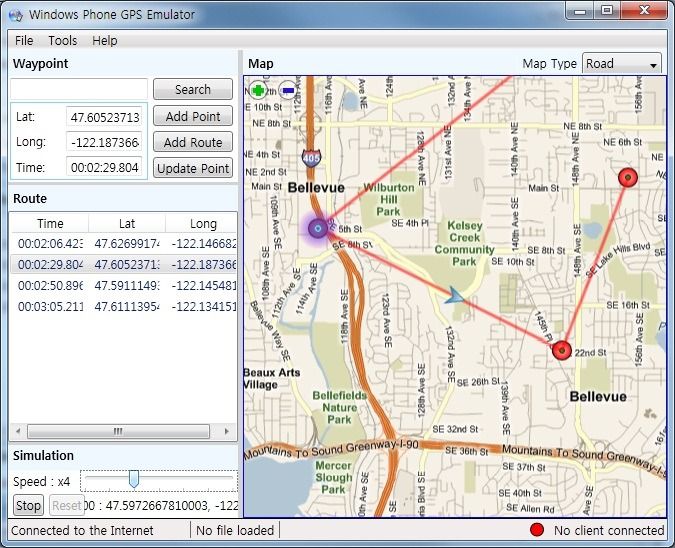
Task: Click the Search button
Action: [x=193, y=89]
